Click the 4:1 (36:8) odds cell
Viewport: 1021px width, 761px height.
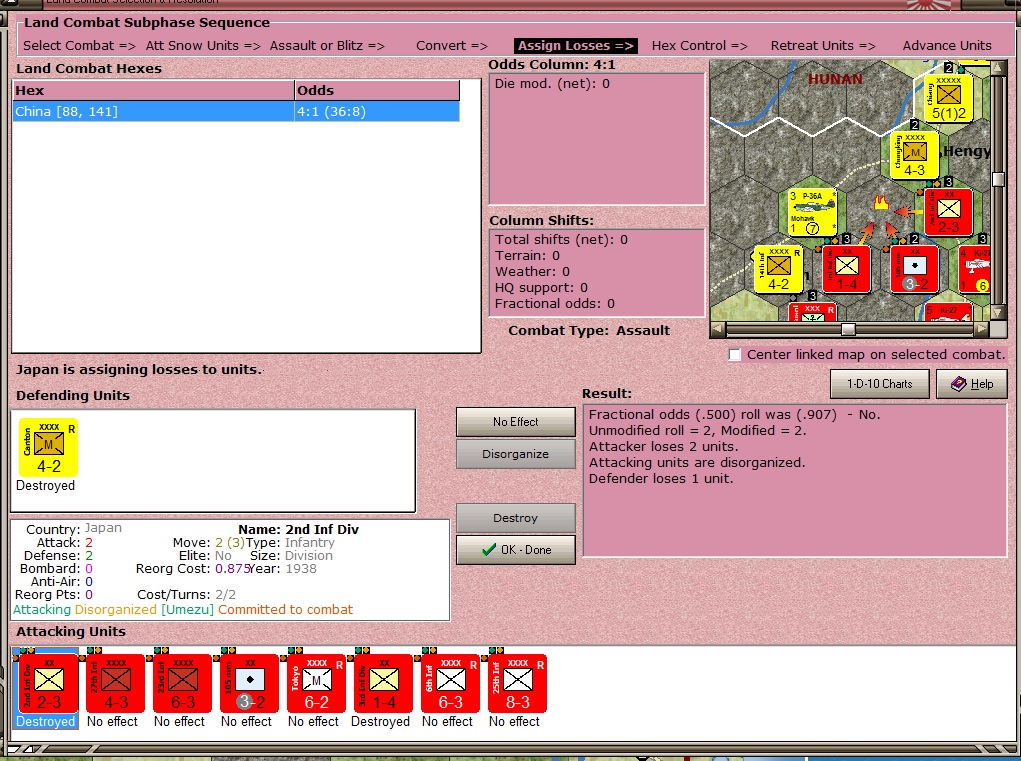point(377,111)
